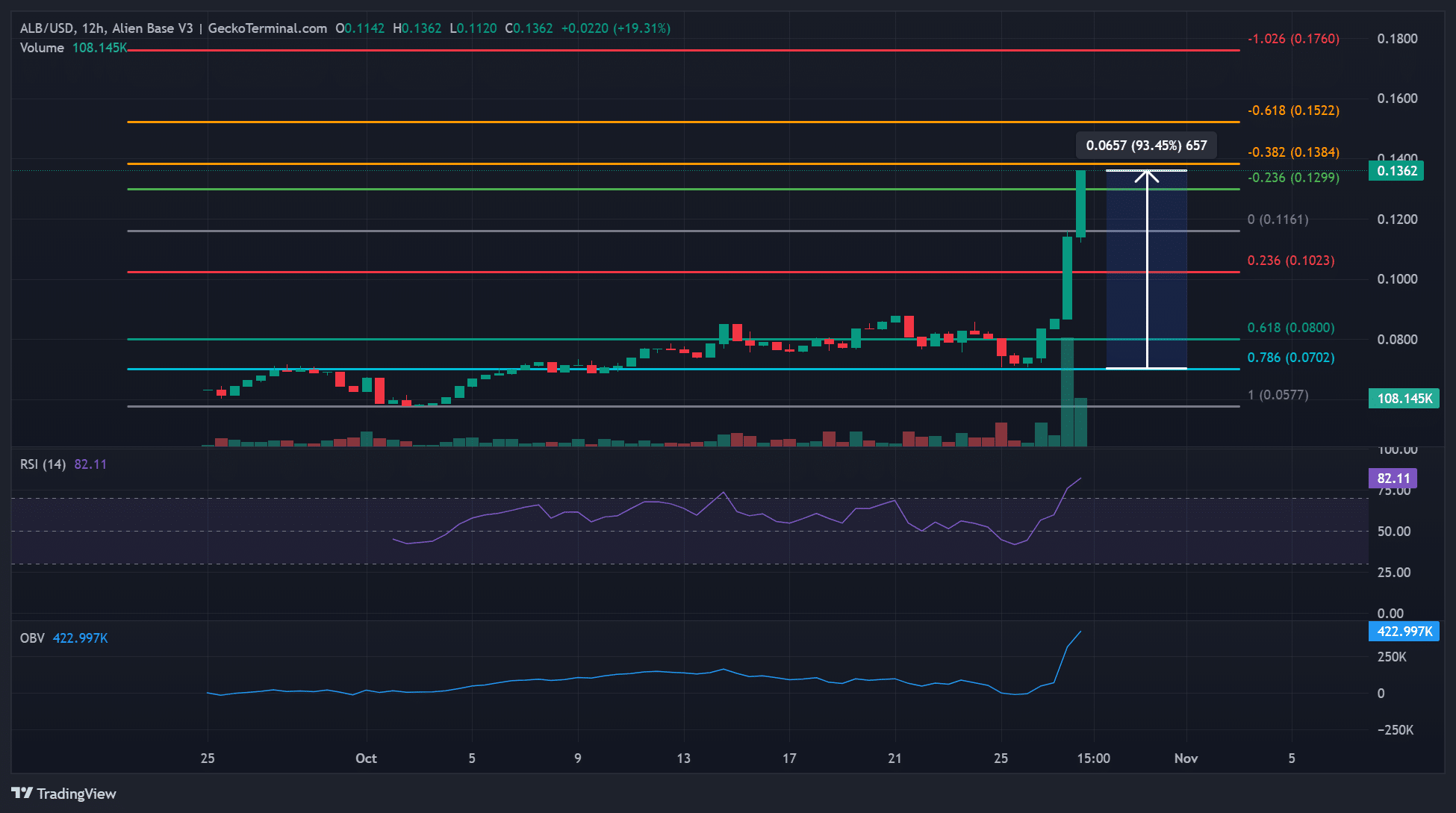The height and width of the screenshot is (813, 1456).
Task: Click the ALB/USD chart title
Action: tap(173, 28)
